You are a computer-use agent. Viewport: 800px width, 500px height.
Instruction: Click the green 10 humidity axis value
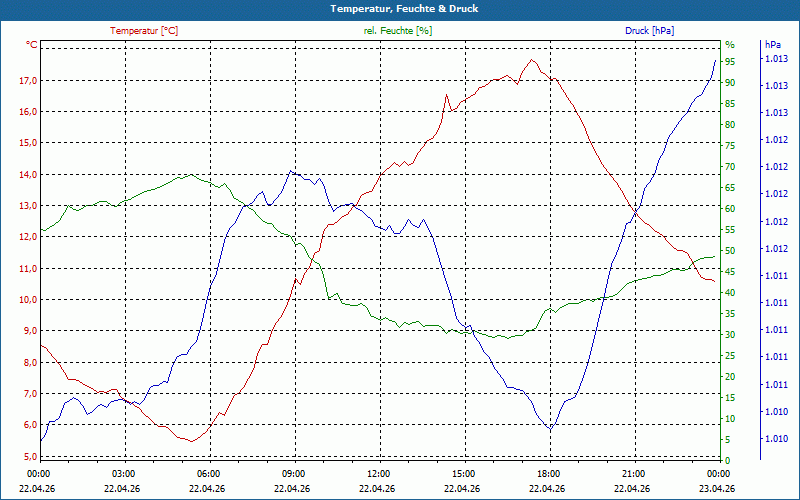(730, 419)
